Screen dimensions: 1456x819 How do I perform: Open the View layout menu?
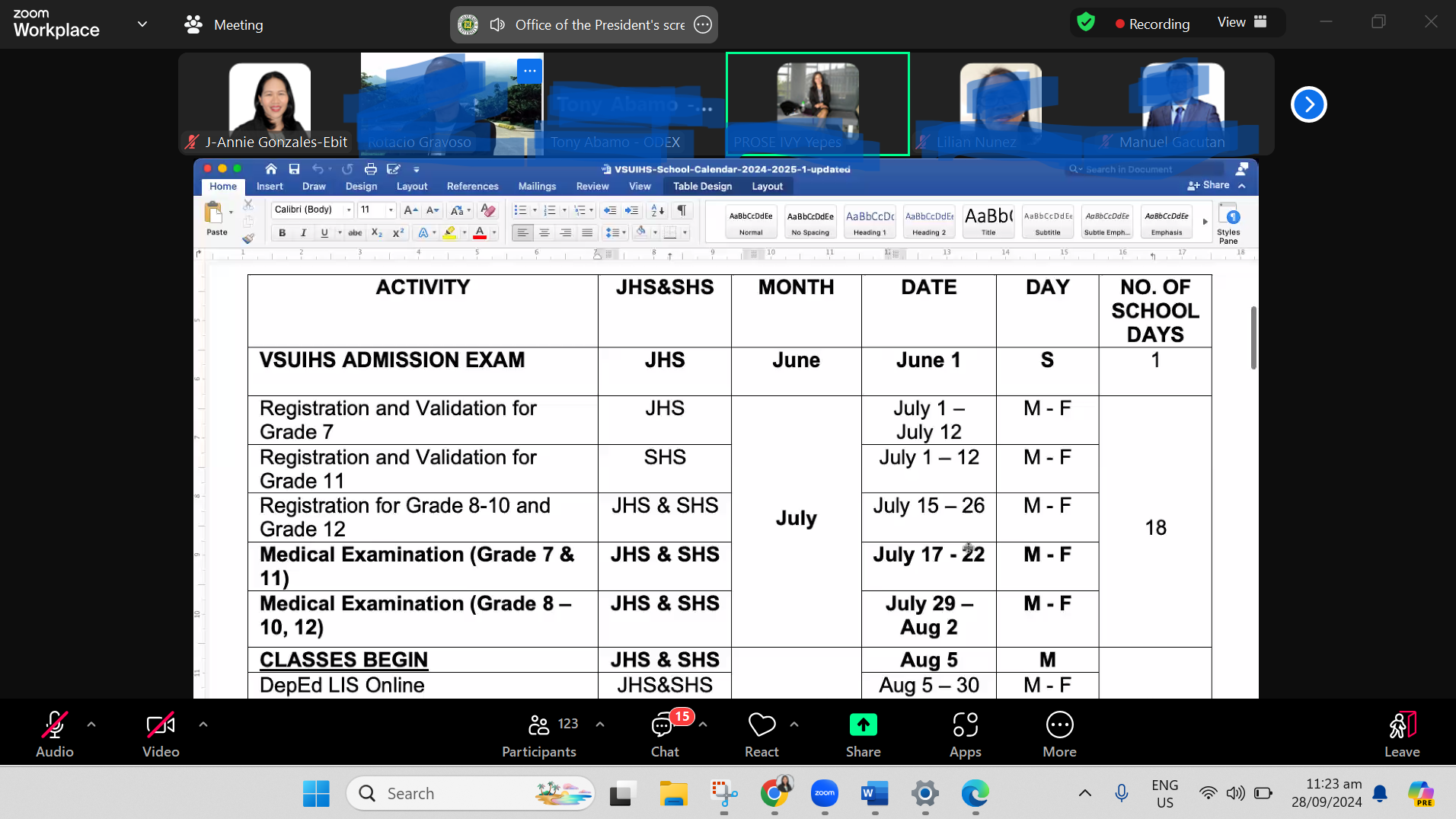pos(1241,22)
